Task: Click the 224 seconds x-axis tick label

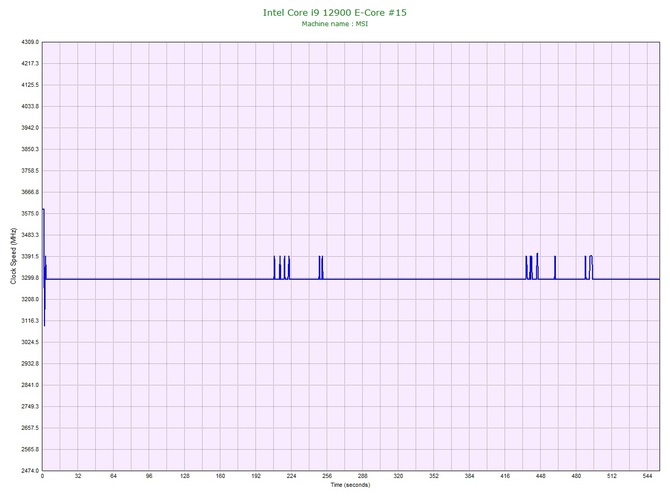Action: click(x=291, y=476)
